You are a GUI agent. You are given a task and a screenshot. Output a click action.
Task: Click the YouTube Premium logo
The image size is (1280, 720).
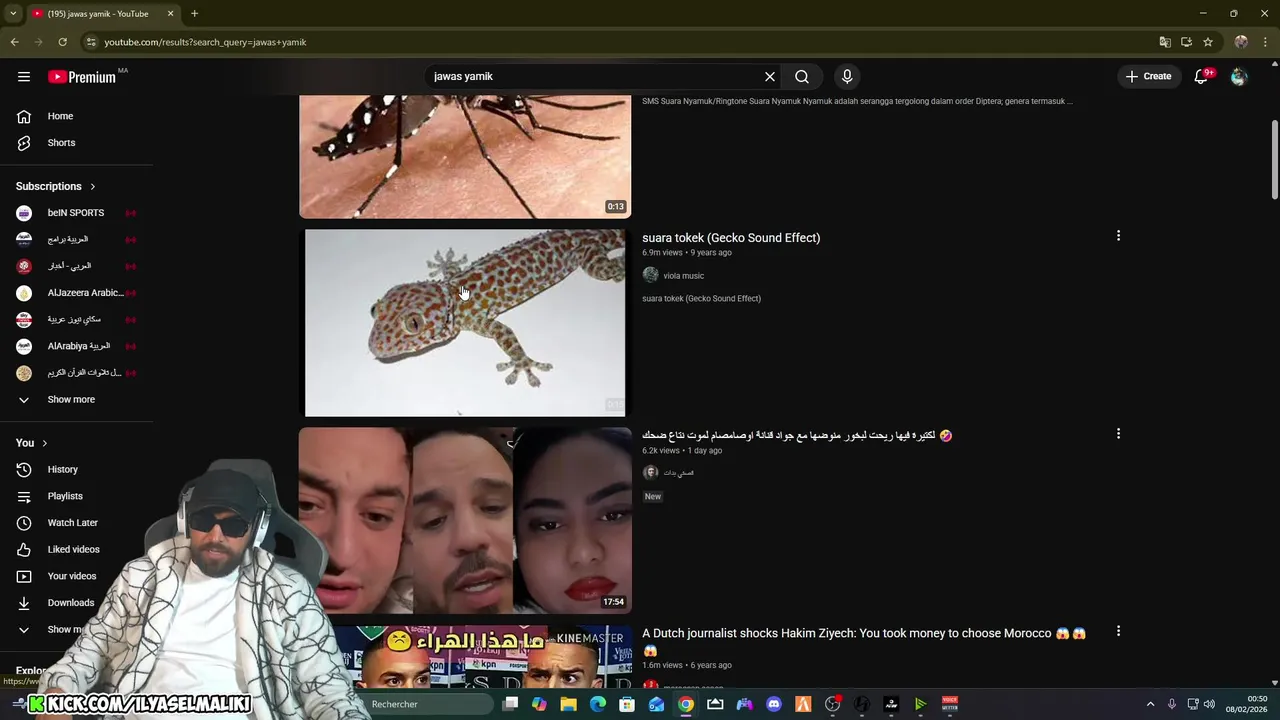tap(82, 77)
